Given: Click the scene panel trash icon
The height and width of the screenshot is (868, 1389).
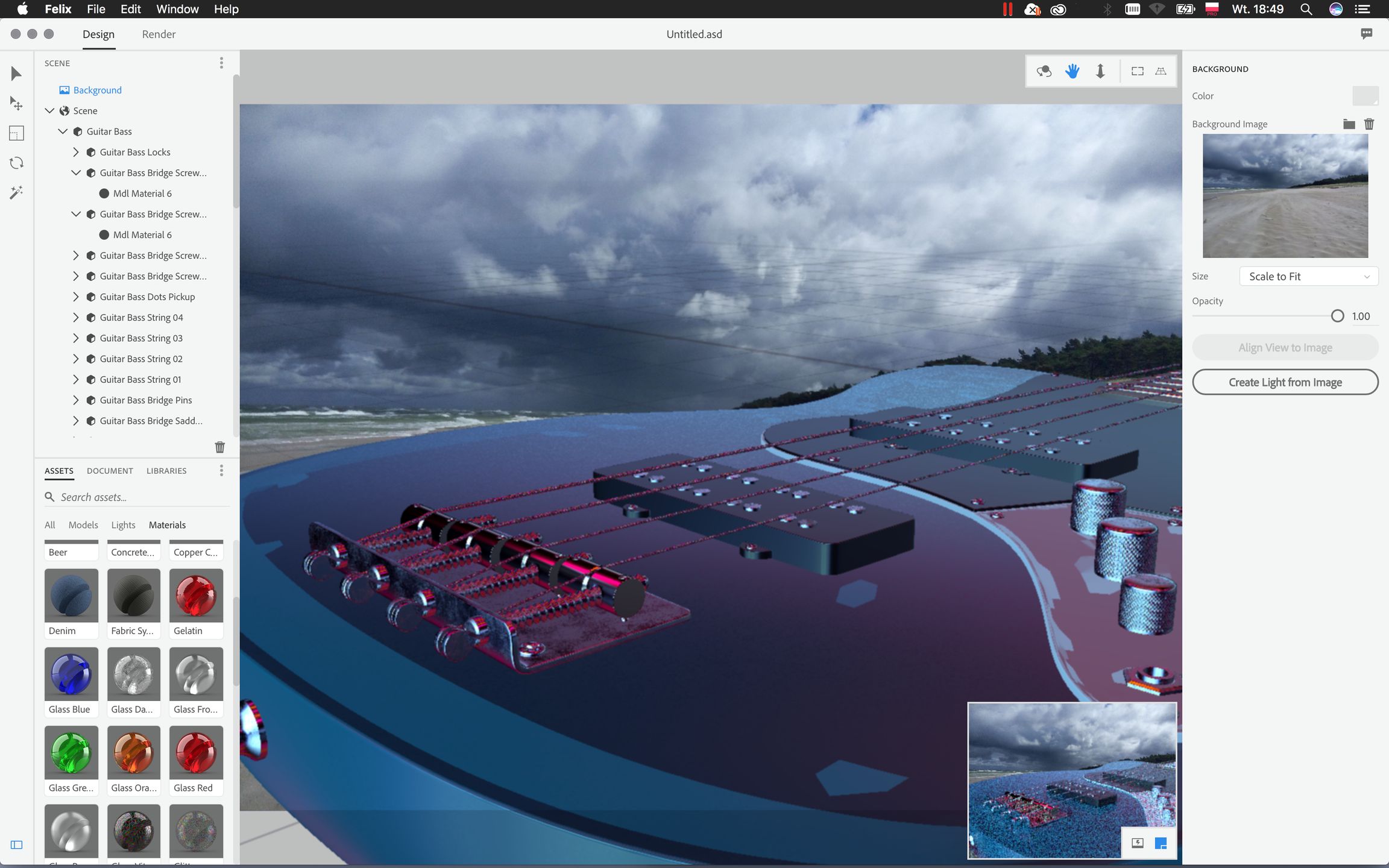Looking at the screenshot, I should click(219, 447).
